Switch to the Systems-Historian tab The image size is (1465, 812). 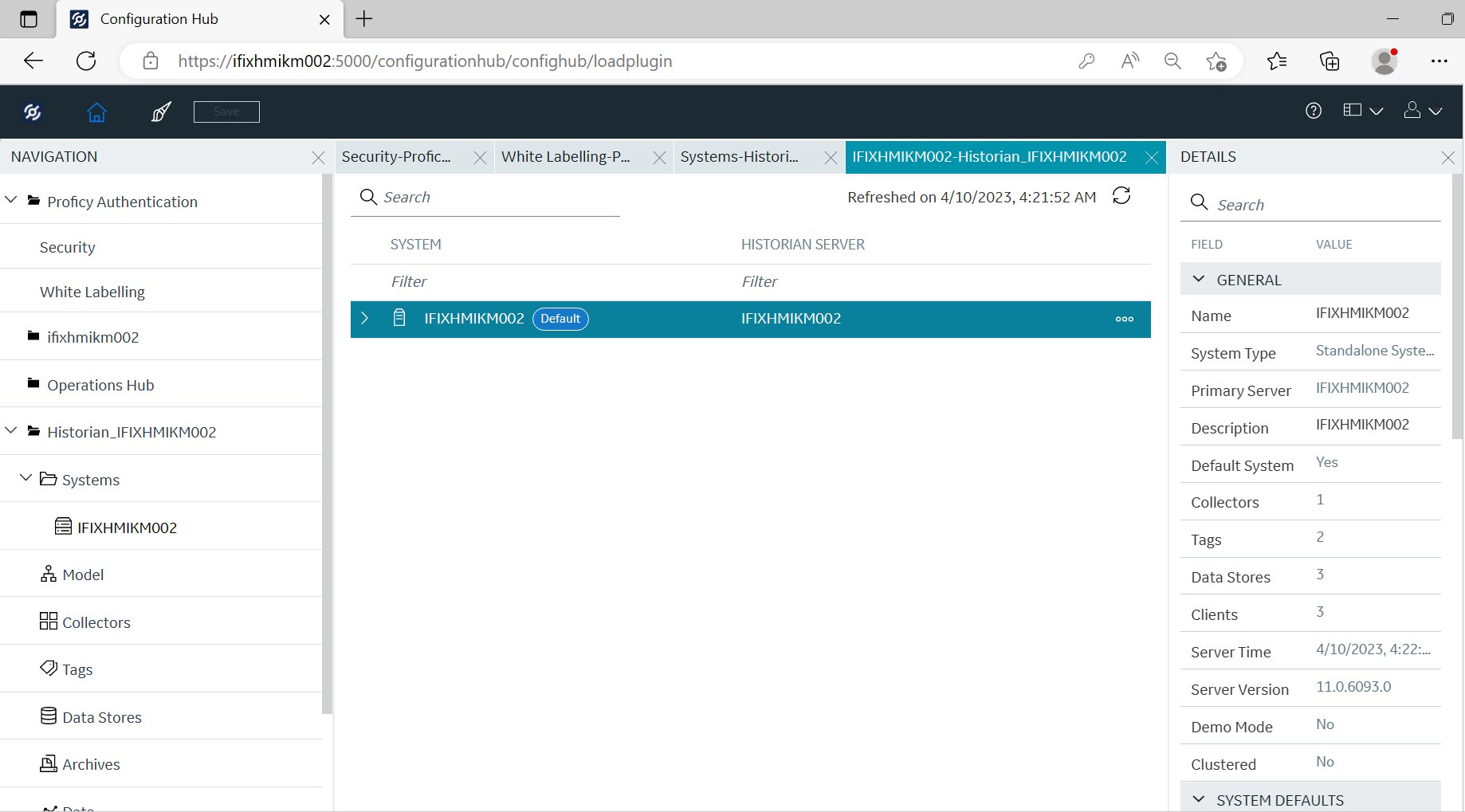tap(739, 157)
